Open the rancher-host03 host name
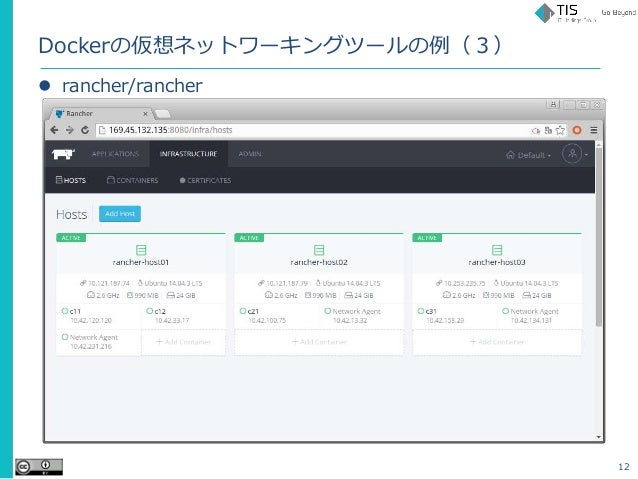638x479 pixels. 497,262
